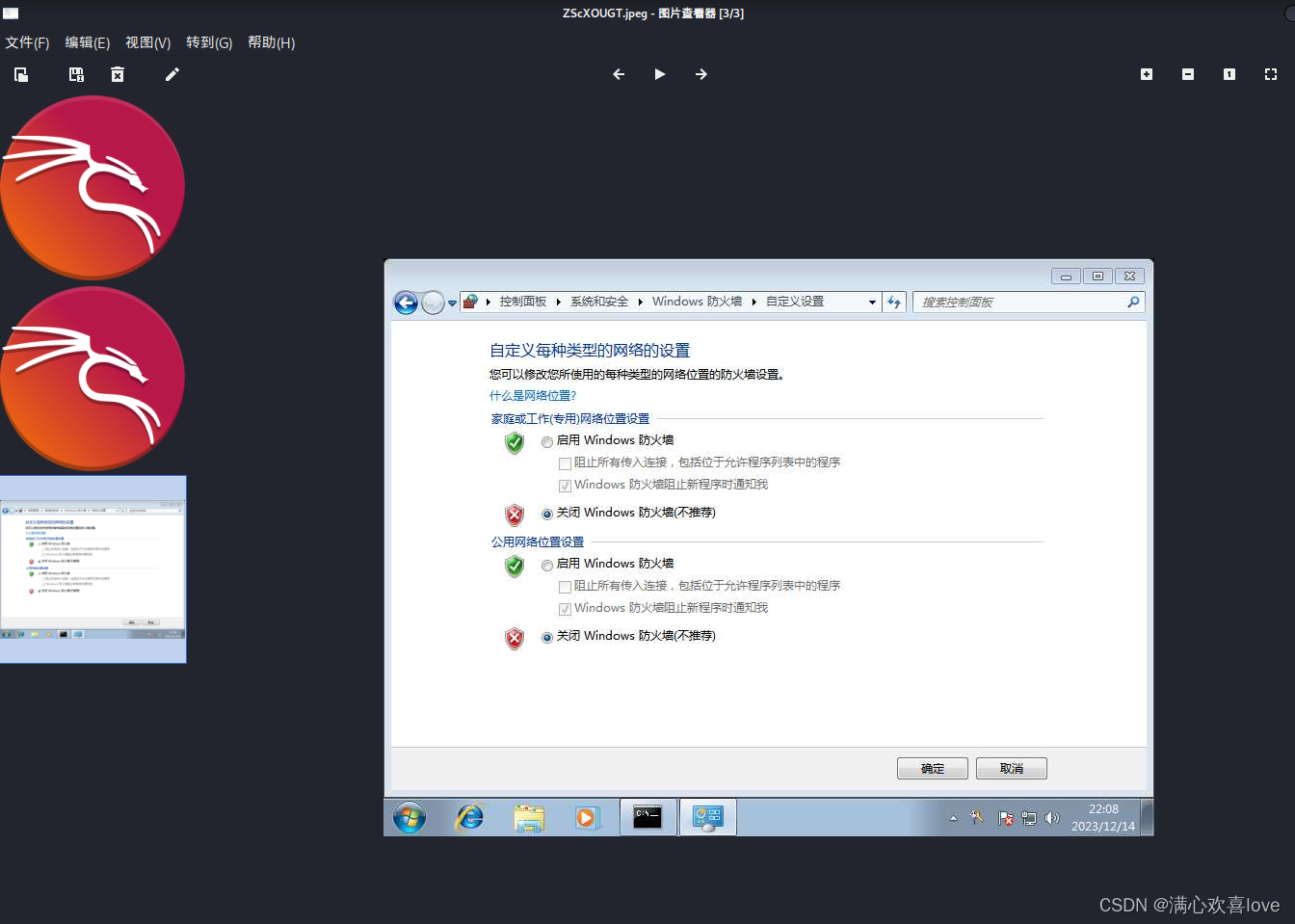Switch to the command prompt on the taskbar

[647, 817]
